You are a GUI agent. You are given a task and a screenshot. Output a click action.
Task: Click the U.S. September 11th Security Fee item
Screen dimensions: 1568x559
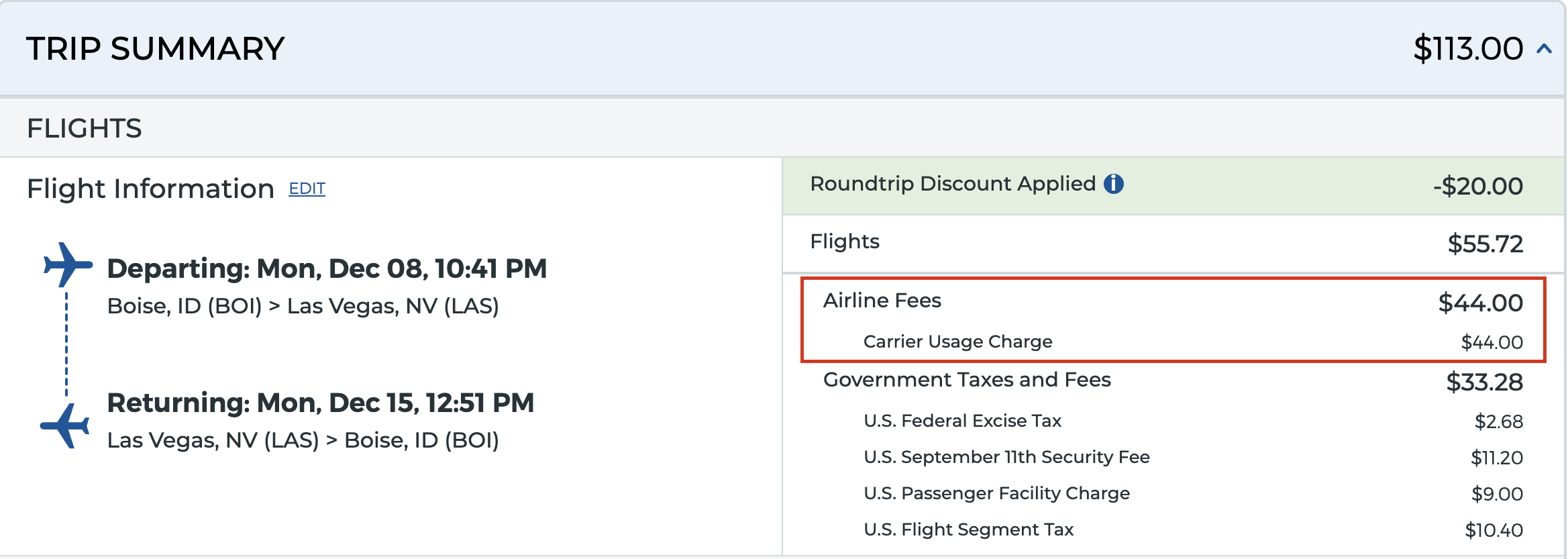(x=1006, y=457)
